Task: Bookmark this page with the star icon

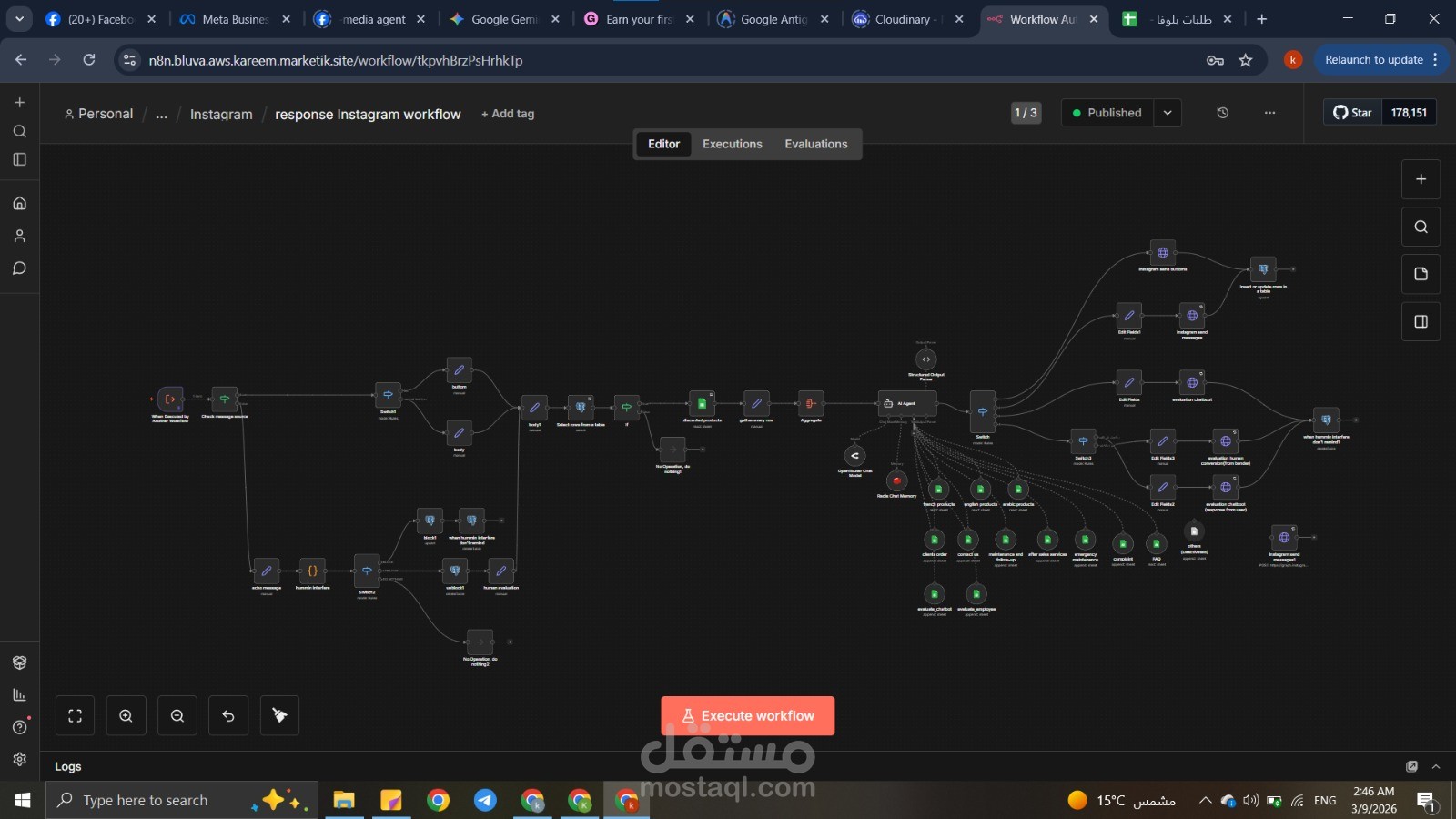Action: point(1246,60)
